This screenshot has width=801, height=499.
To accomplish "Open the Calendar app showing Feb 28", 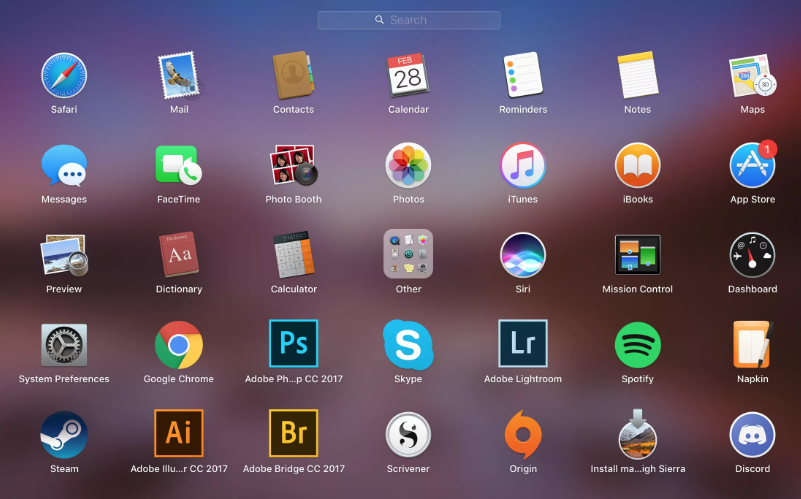I will [408, 76].
